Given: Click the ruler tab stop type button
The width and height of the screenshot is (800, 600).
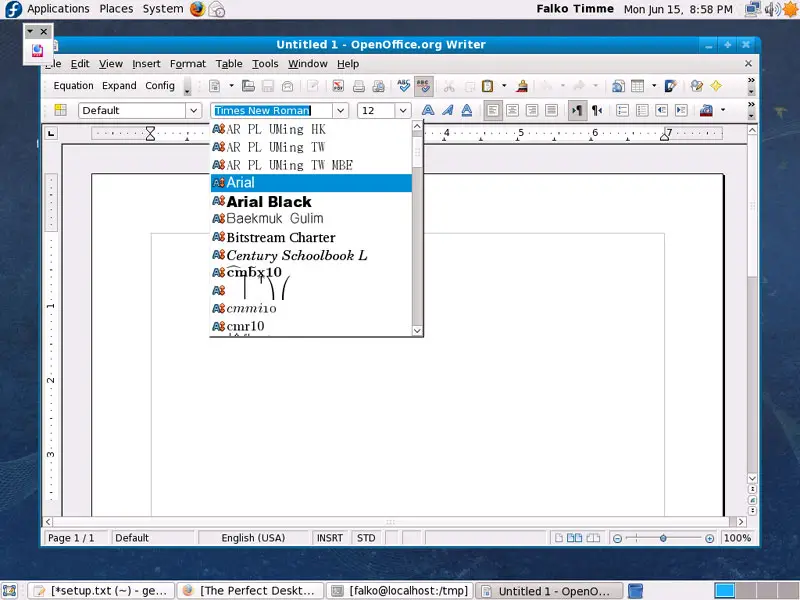Looking at the screenshot, I should pos(51,134).
